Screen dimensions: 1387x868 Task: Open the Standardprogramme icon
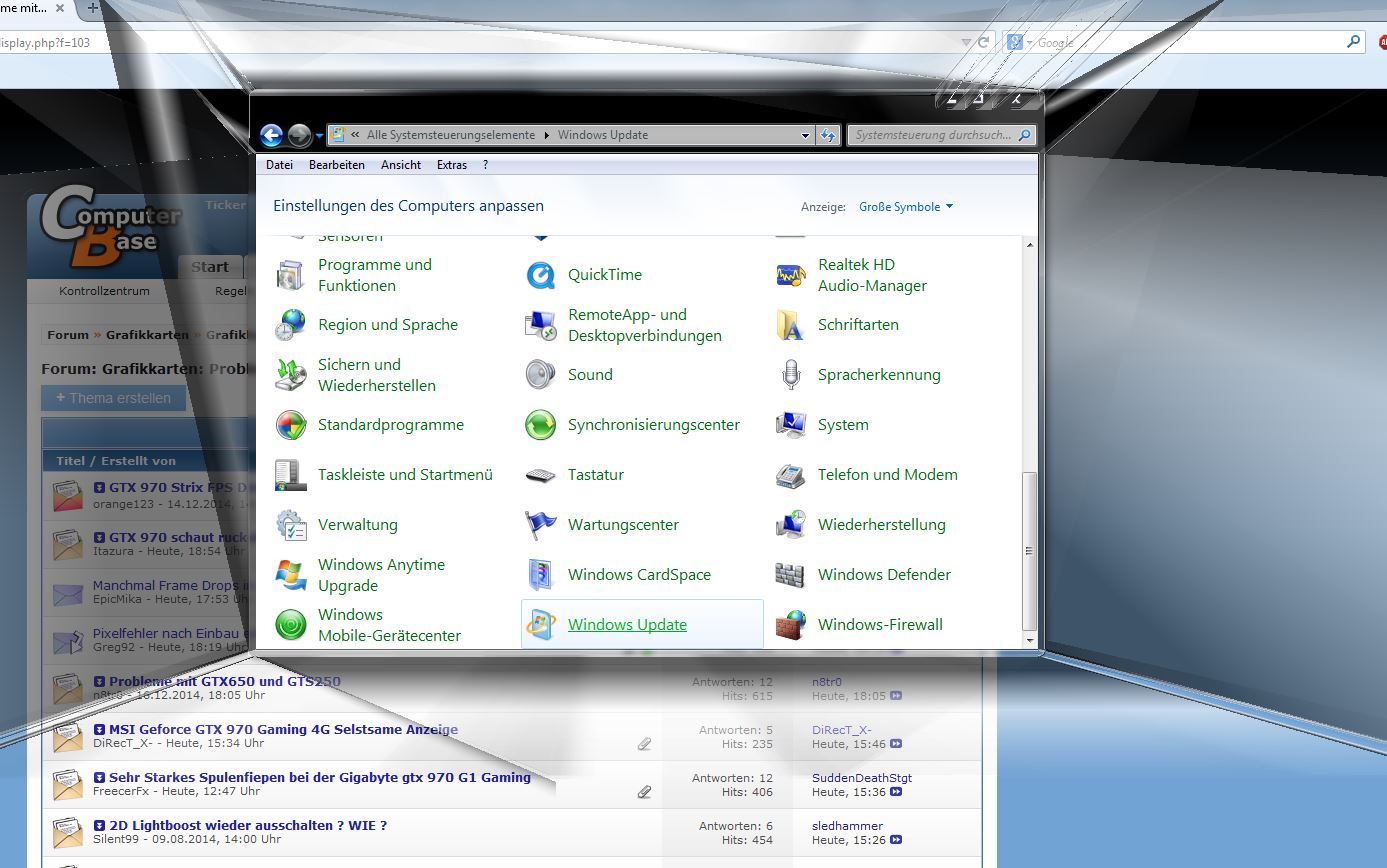click(291, 425)
